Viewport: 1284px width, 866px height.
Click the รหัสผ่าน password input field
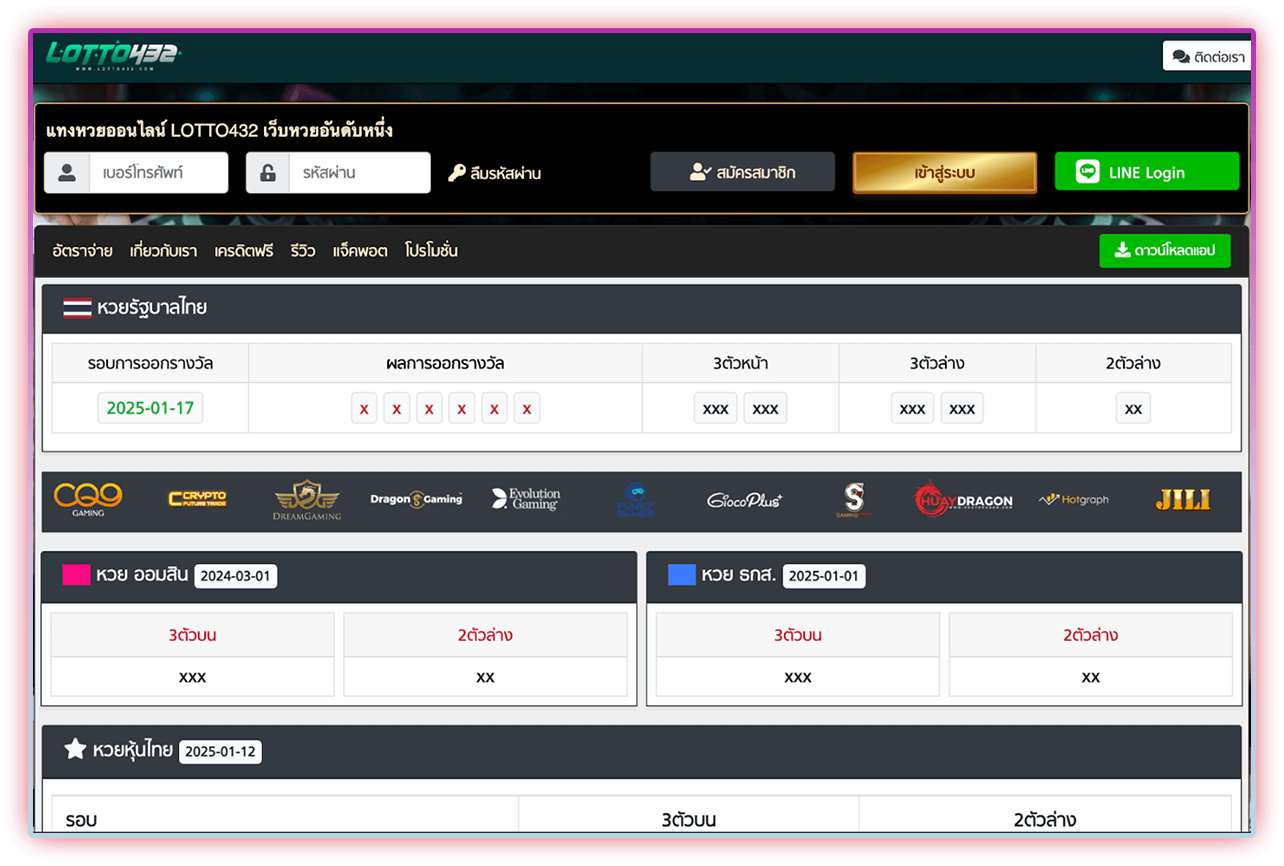coord(360,173)
